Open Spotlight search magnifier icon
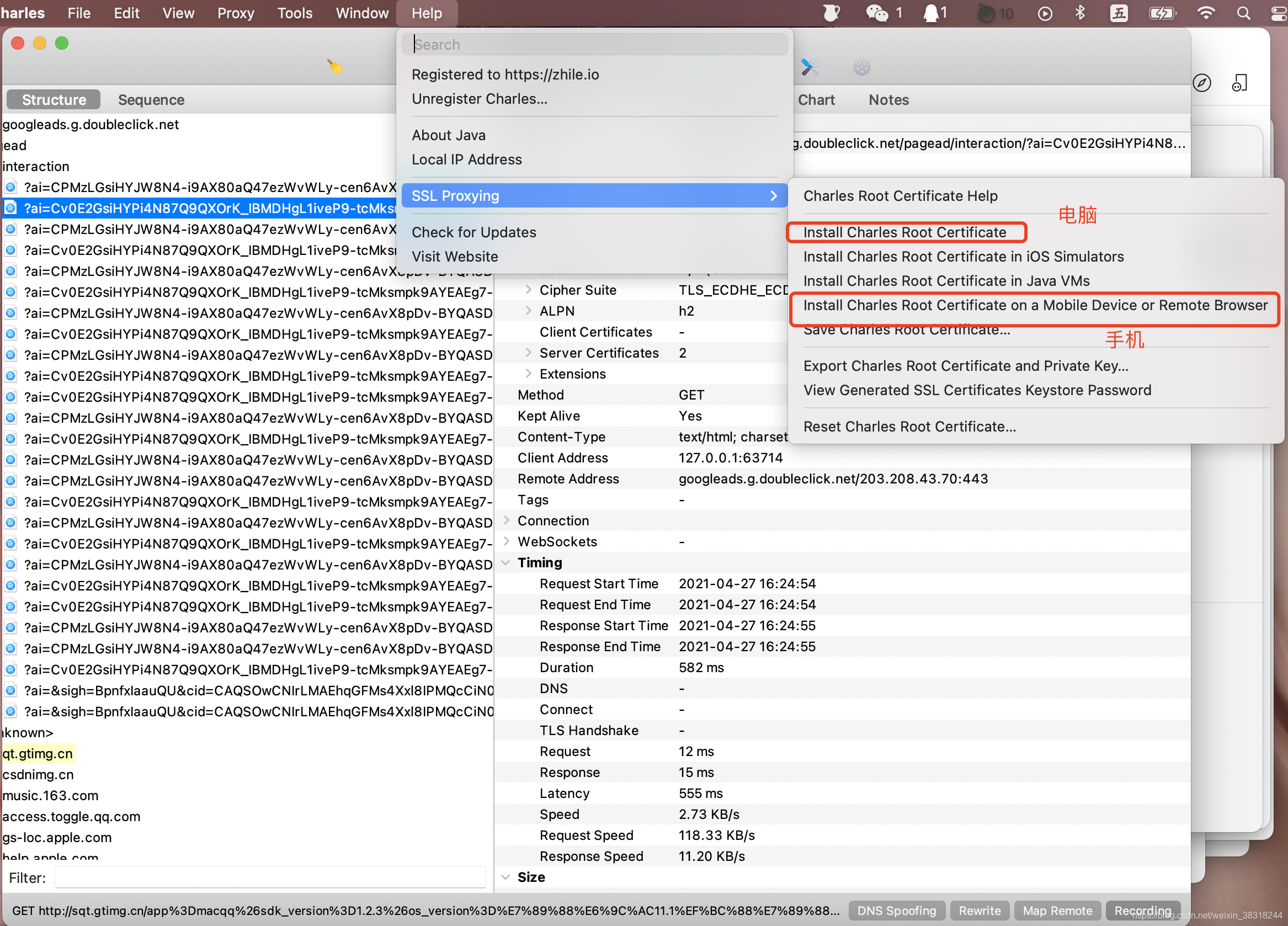Image resolution: width=1288 pixels, height=926 pixels. click(x=1243, y=13)
